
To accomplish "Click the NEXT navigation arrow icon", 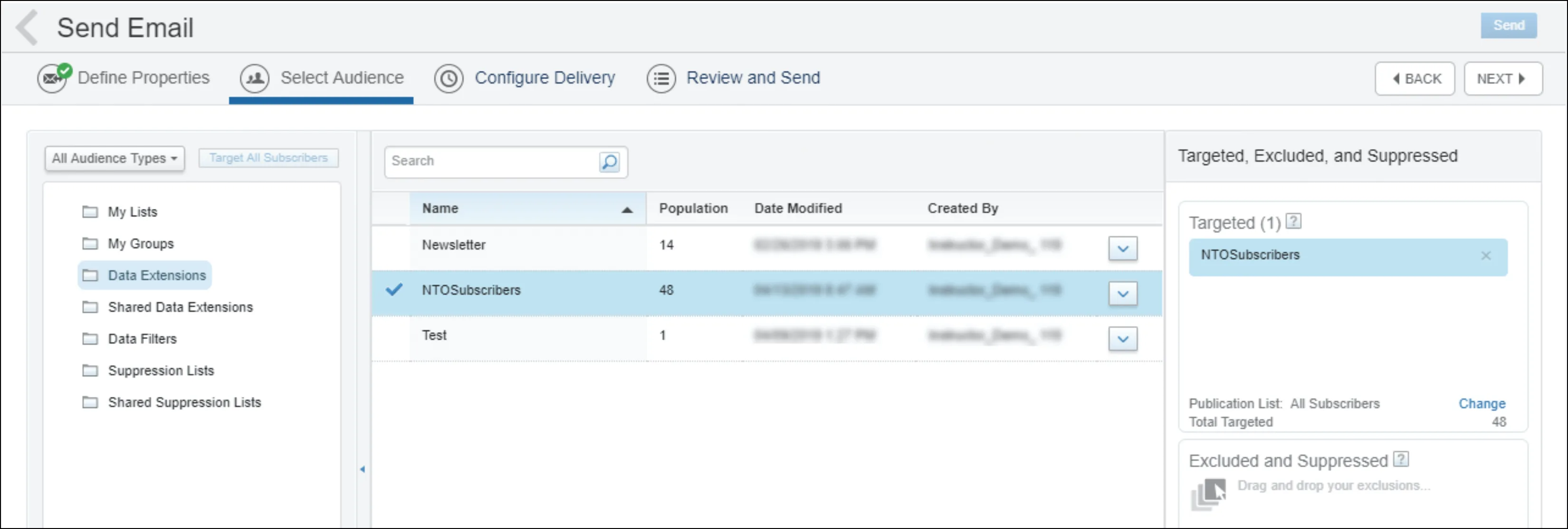I will [1523, 77].
